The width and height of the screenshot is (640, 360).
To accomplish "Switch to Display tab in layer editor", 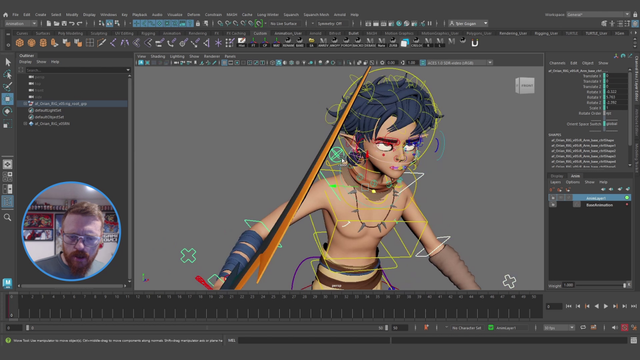I will point(557,176).
